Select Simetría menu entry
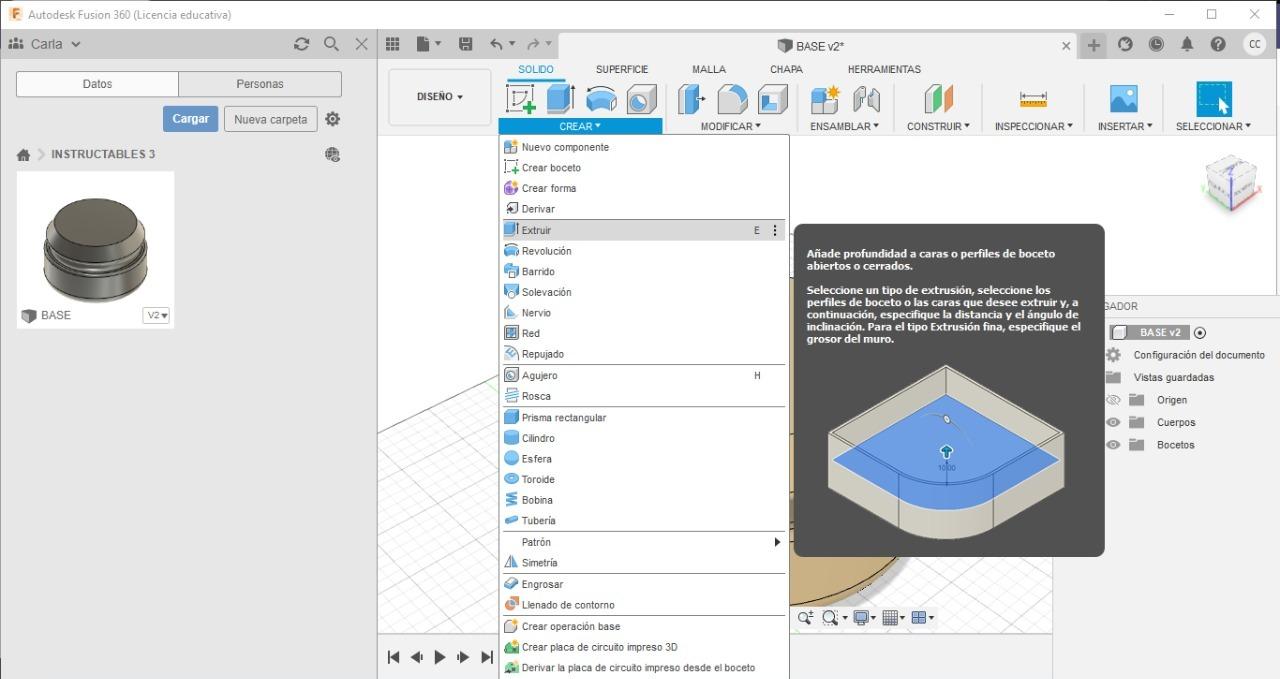 click(x=644, y=563)
